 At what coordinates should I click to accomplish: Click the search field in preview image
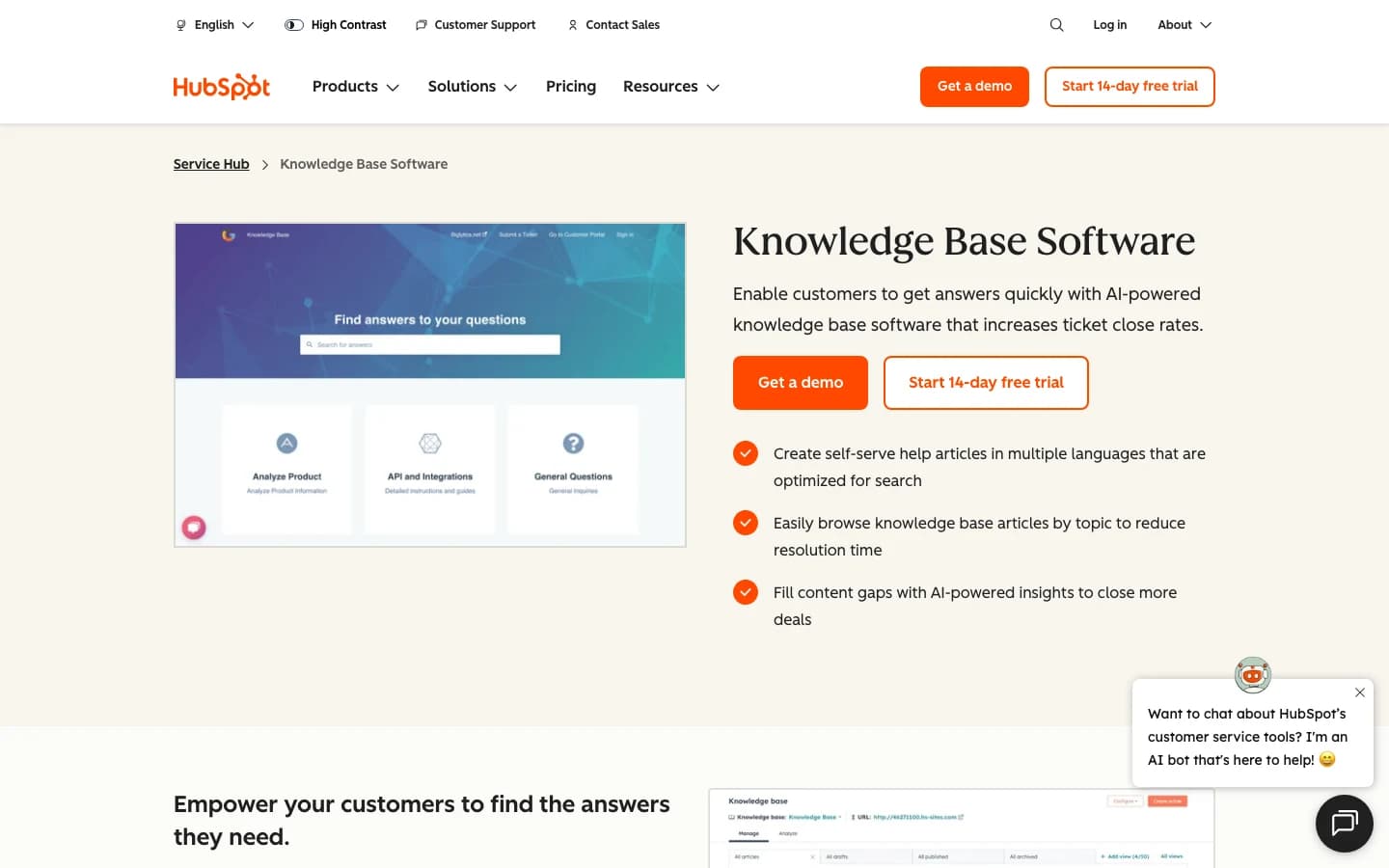(x=430, y=344)
